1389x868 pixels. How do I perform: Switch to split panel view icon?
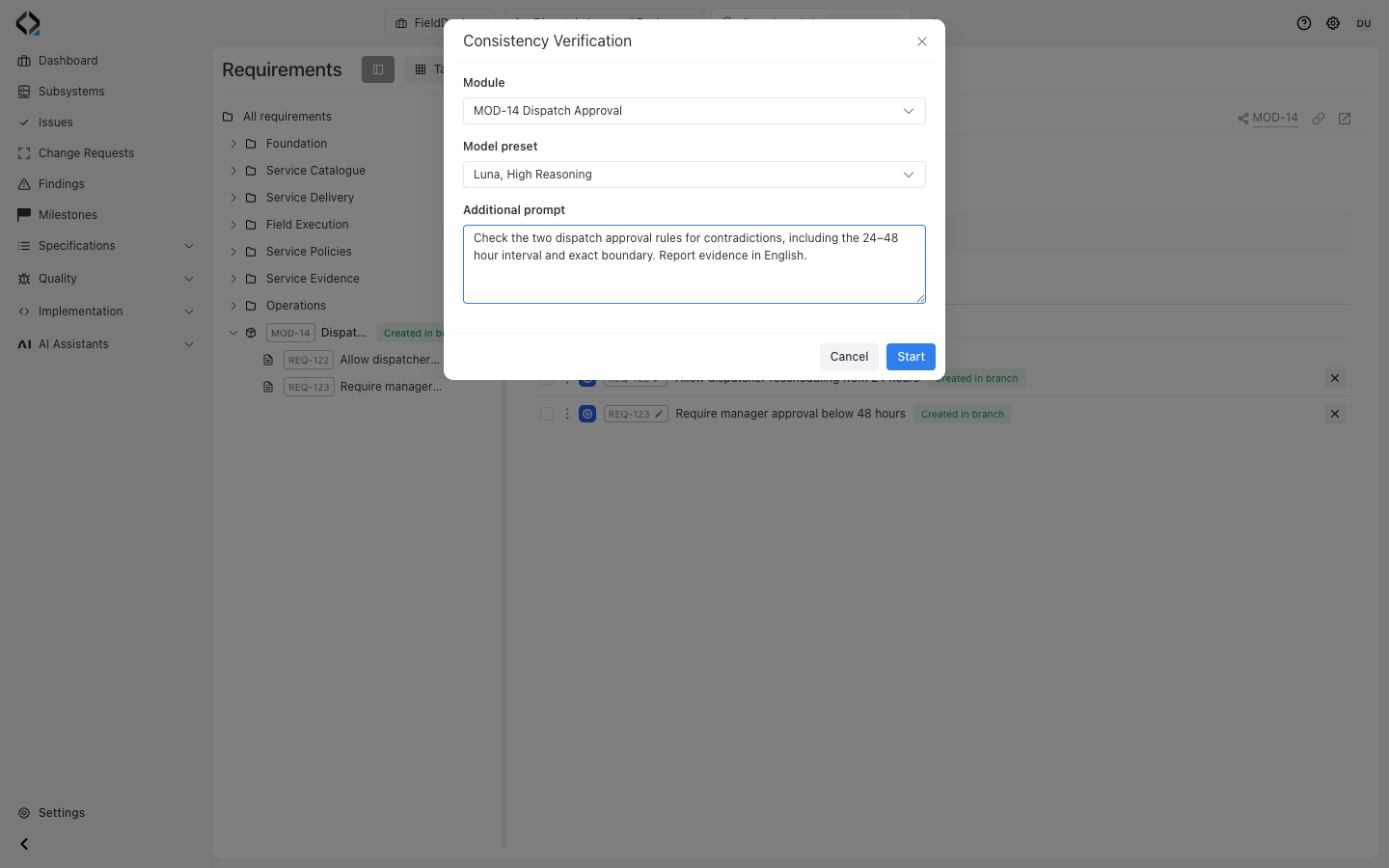tap(378, 69)
